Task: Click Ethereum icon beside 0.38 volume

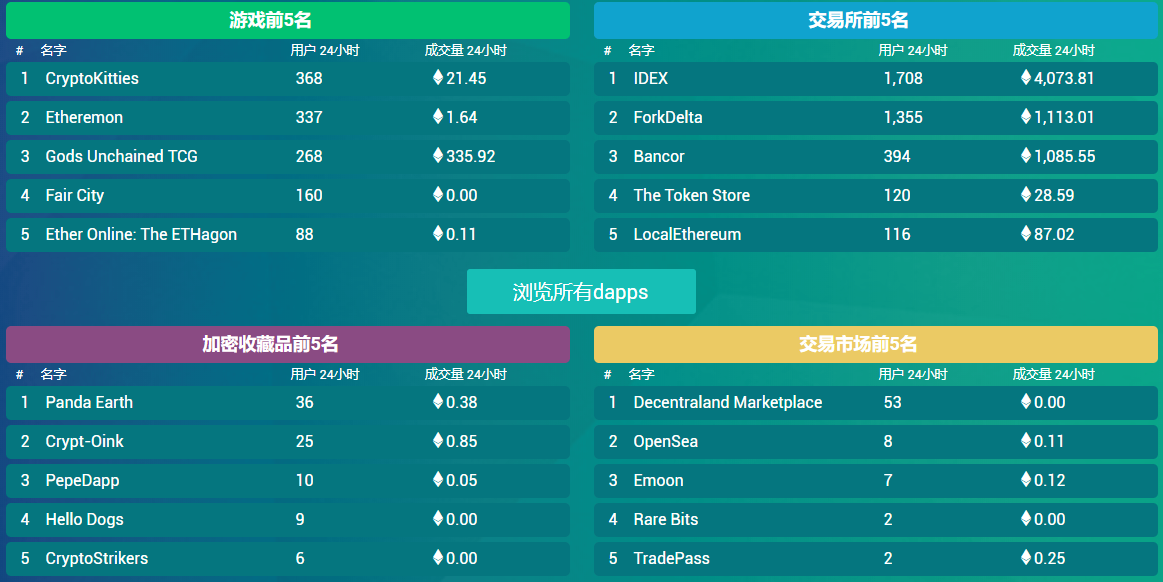Action: pyautogui.click(x=438, y=401)
